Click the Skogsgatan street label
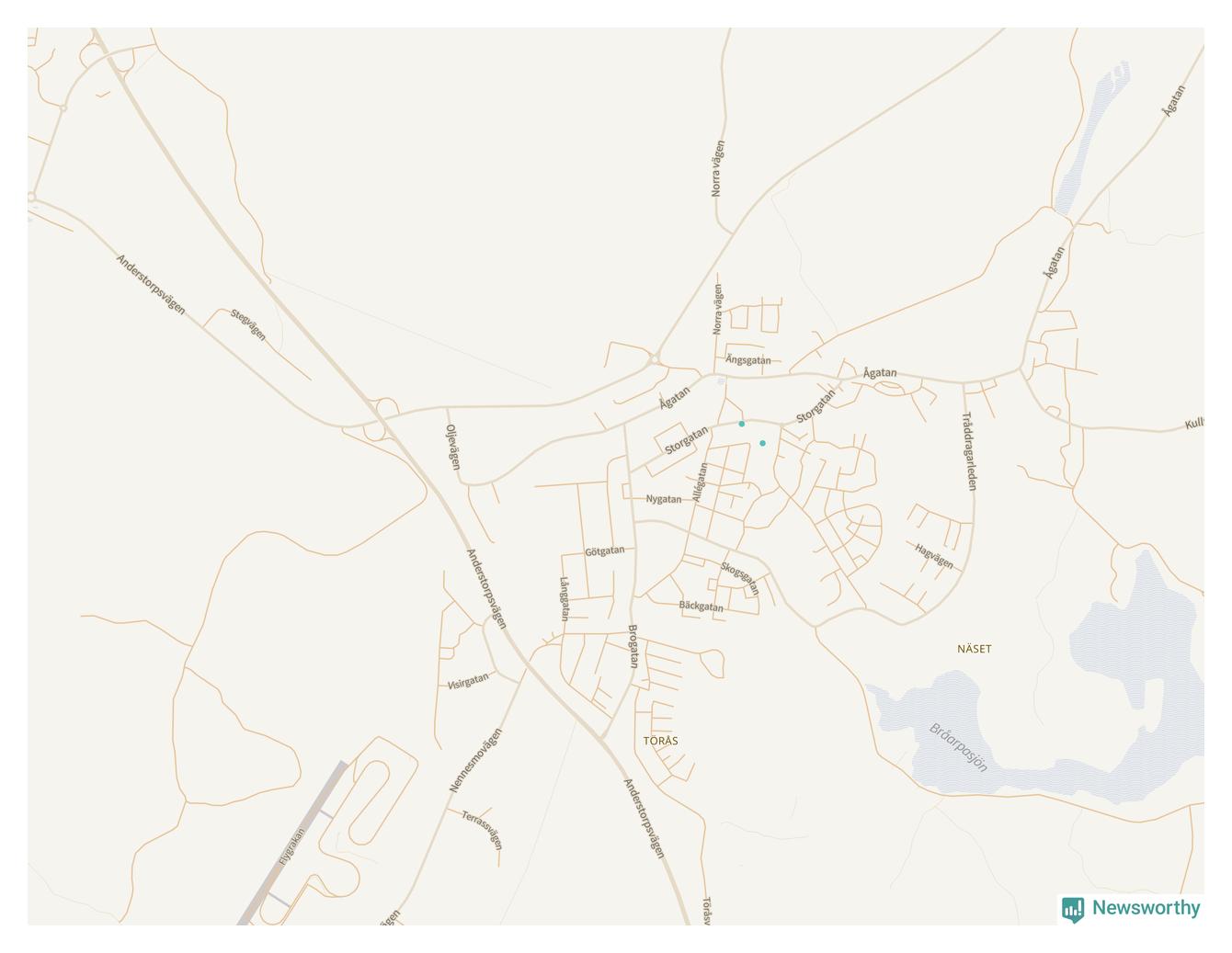 tap(741, 578)
